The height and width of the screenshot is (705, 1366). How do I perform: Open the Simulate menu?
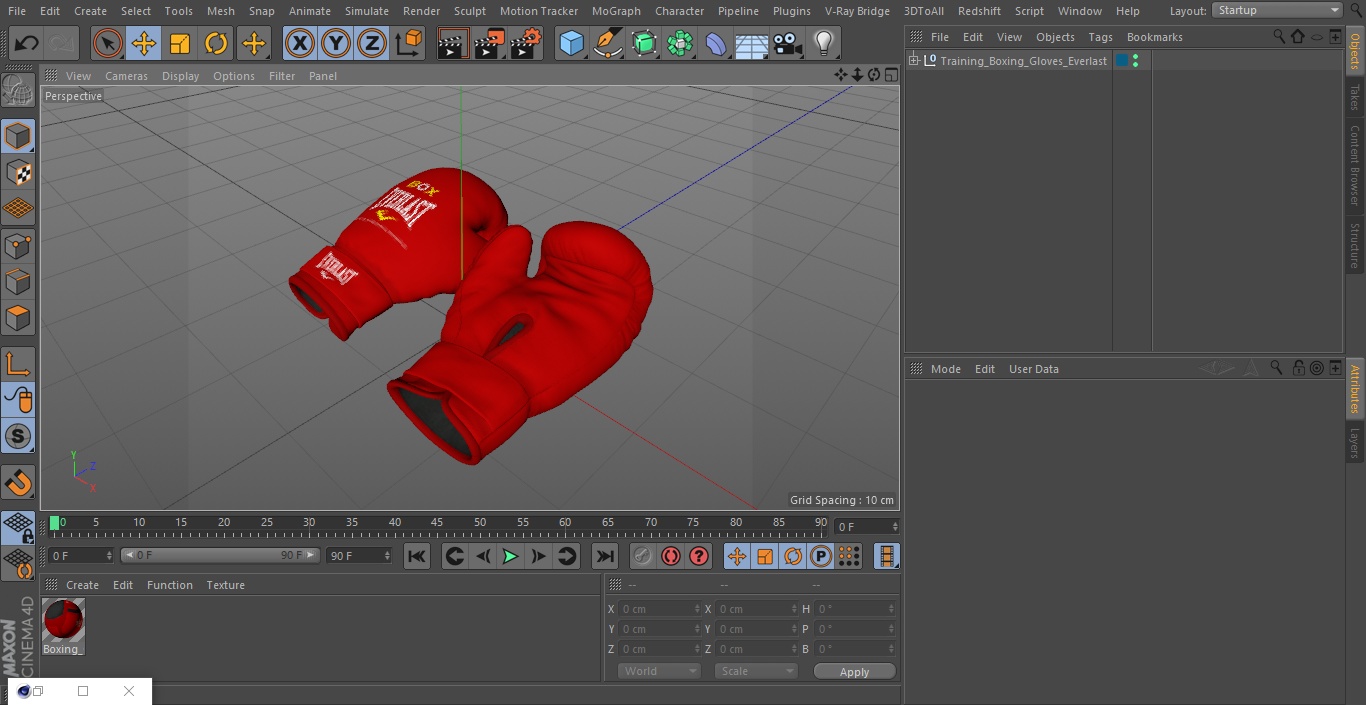[366, 11]
